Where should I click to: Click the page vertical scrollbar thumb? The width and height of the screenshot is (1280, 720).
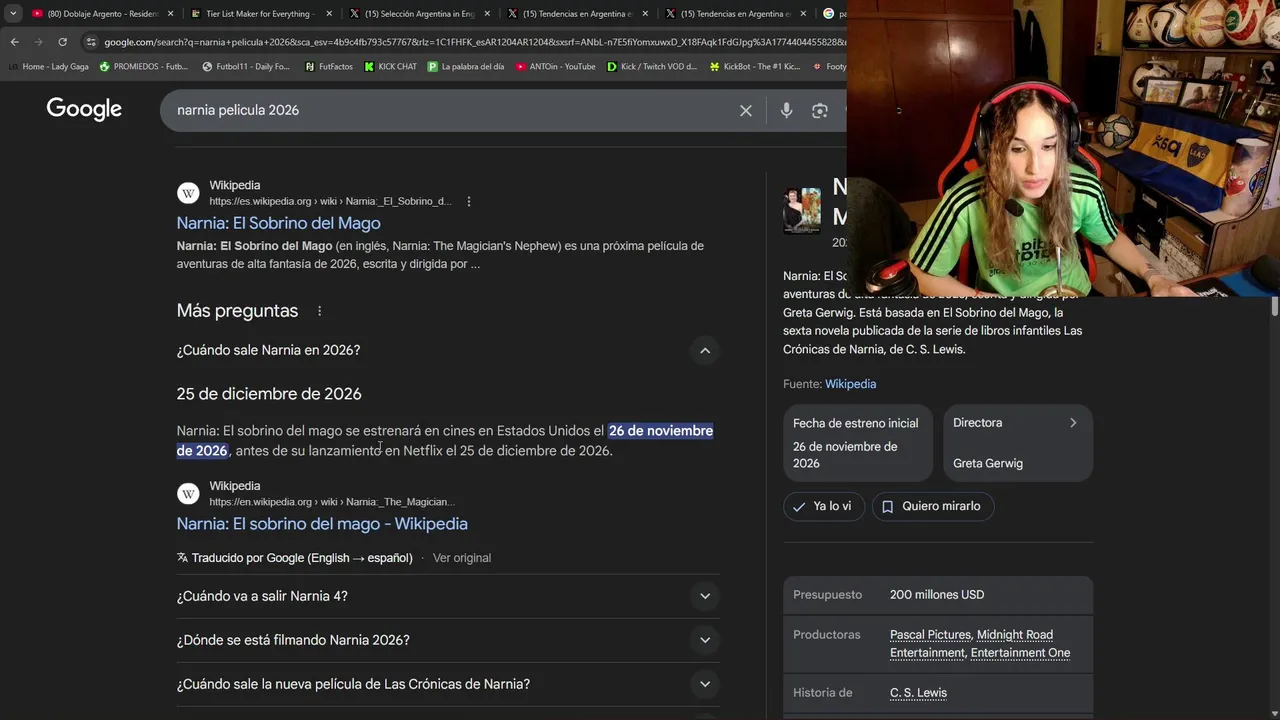point(1274,306)
